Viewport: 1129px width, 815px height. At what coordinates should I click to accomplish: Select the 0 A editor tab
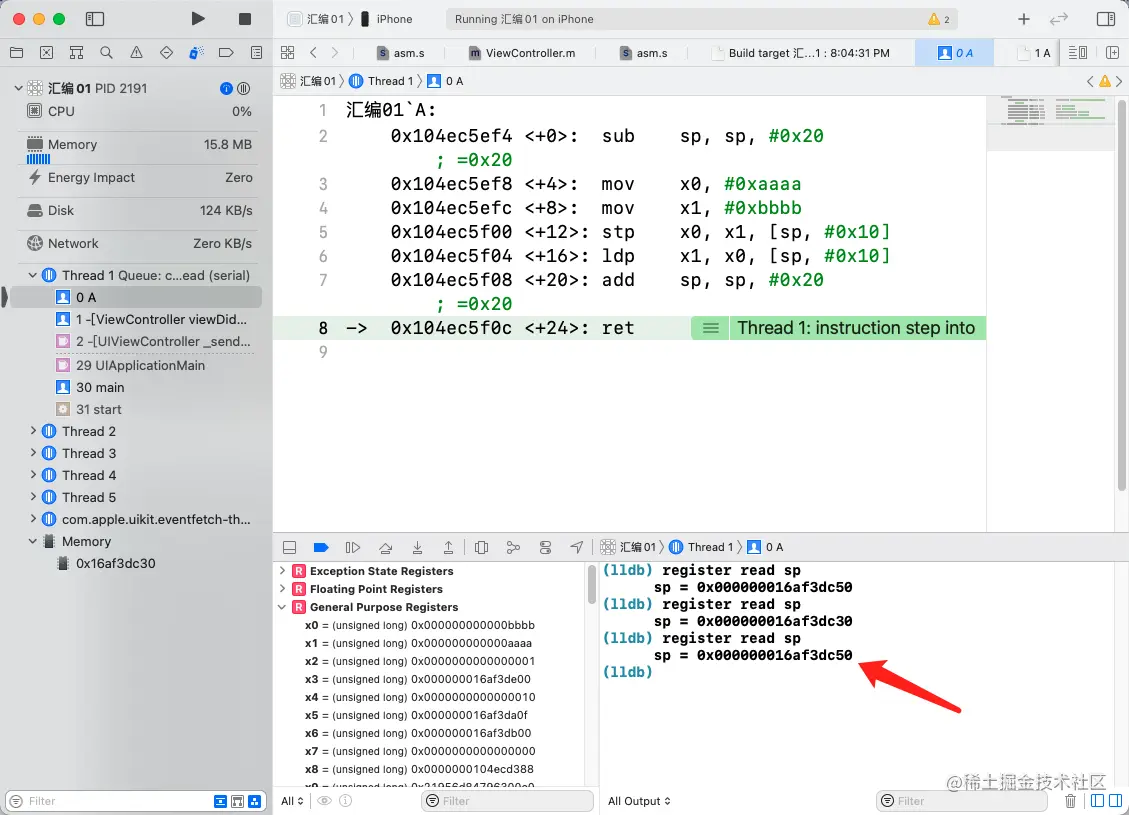coord(955,53)
